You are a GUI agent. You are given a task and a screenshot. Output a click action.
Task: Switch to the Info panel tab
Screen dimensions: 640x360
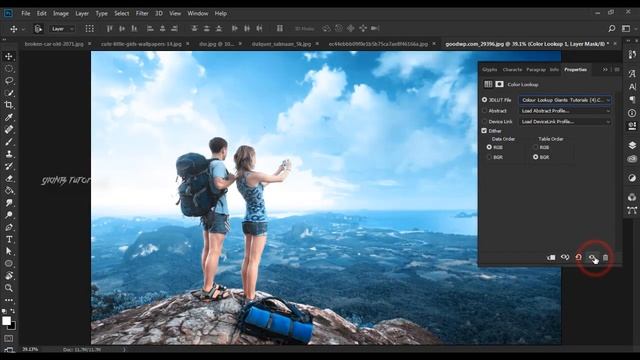[x=554, y=70]
